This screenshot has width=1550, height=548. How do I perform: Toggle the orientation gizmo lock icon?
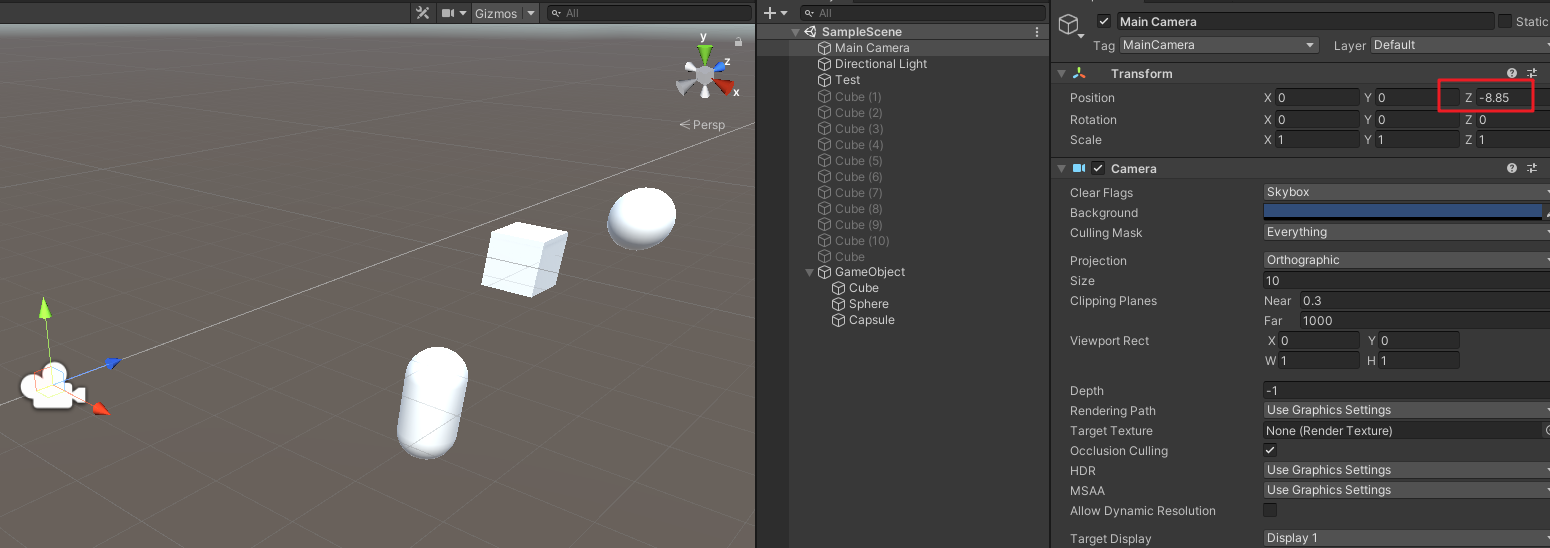(x=738, y=42)
